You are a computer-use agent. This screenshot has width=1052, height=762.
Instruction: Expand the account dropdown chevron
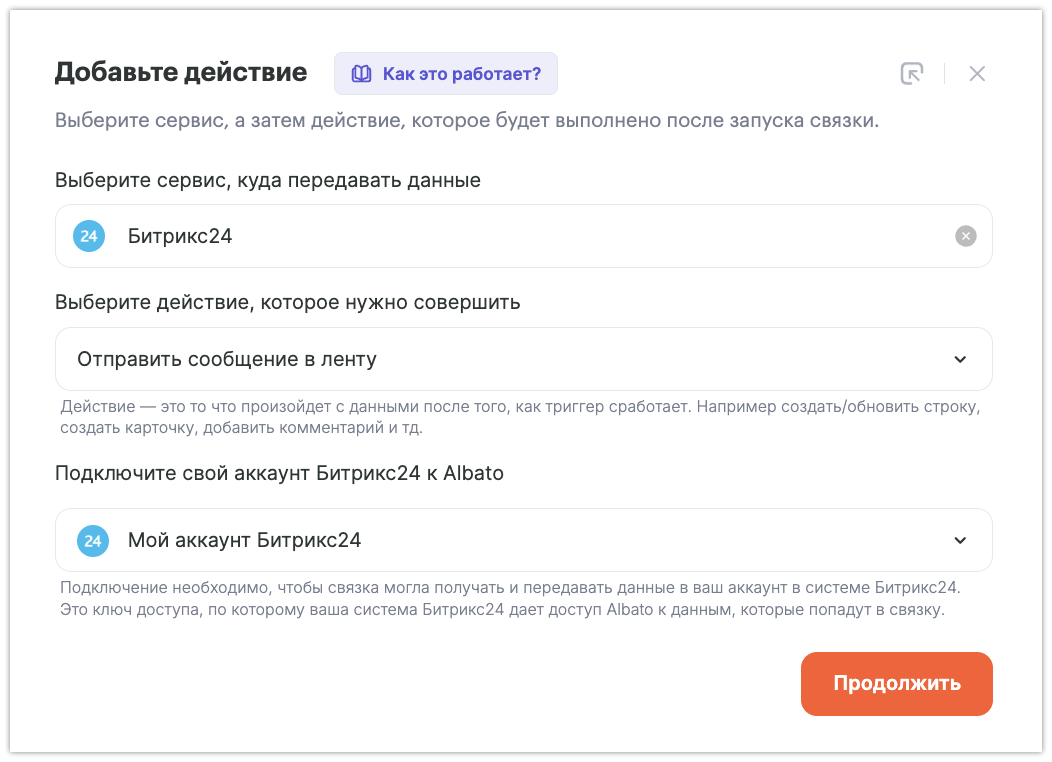(x=960, y=541)
